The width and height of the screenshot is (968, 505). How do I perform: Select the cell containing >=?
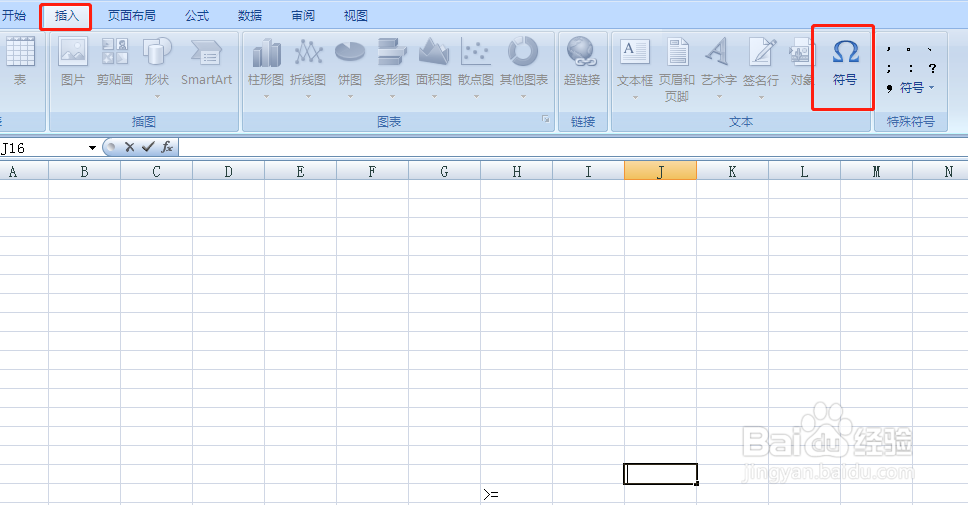[x=516, y=494]
